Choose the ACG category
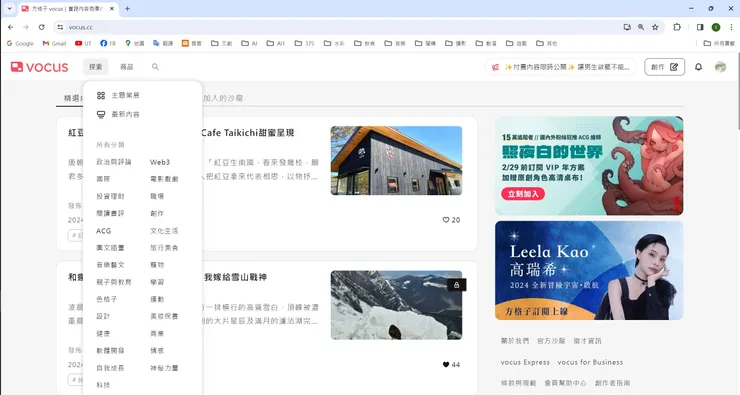The image size is (740, 395). (x=103, y=231)
